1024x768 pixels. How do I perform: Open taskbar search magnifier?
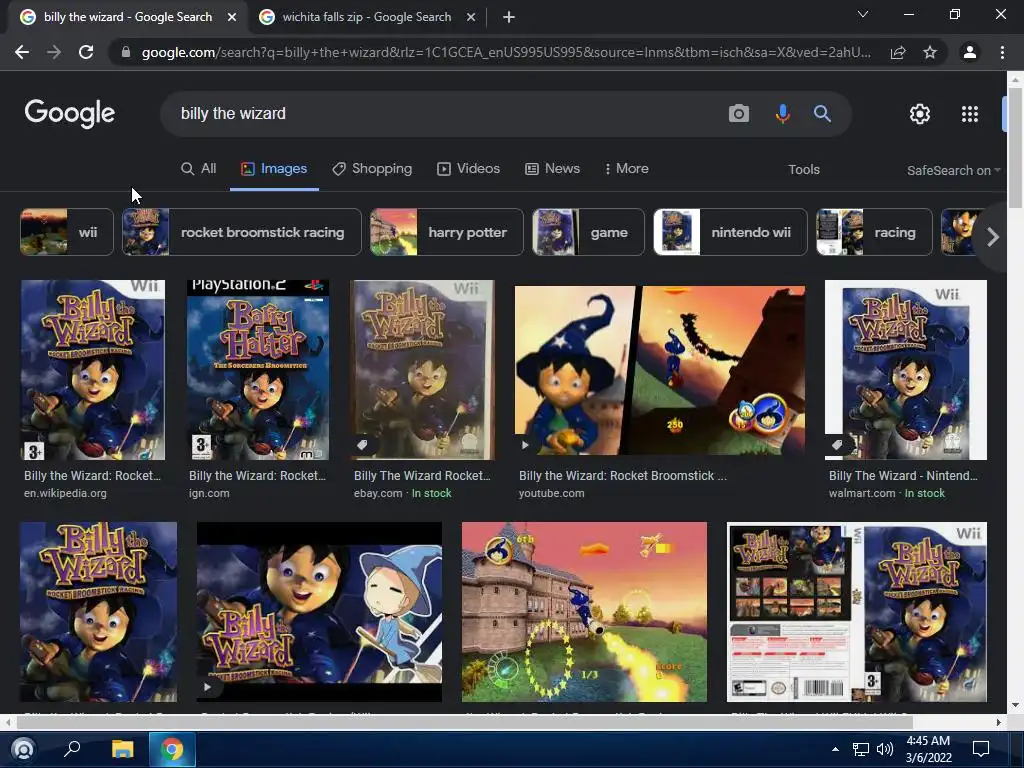click(72, 748)
